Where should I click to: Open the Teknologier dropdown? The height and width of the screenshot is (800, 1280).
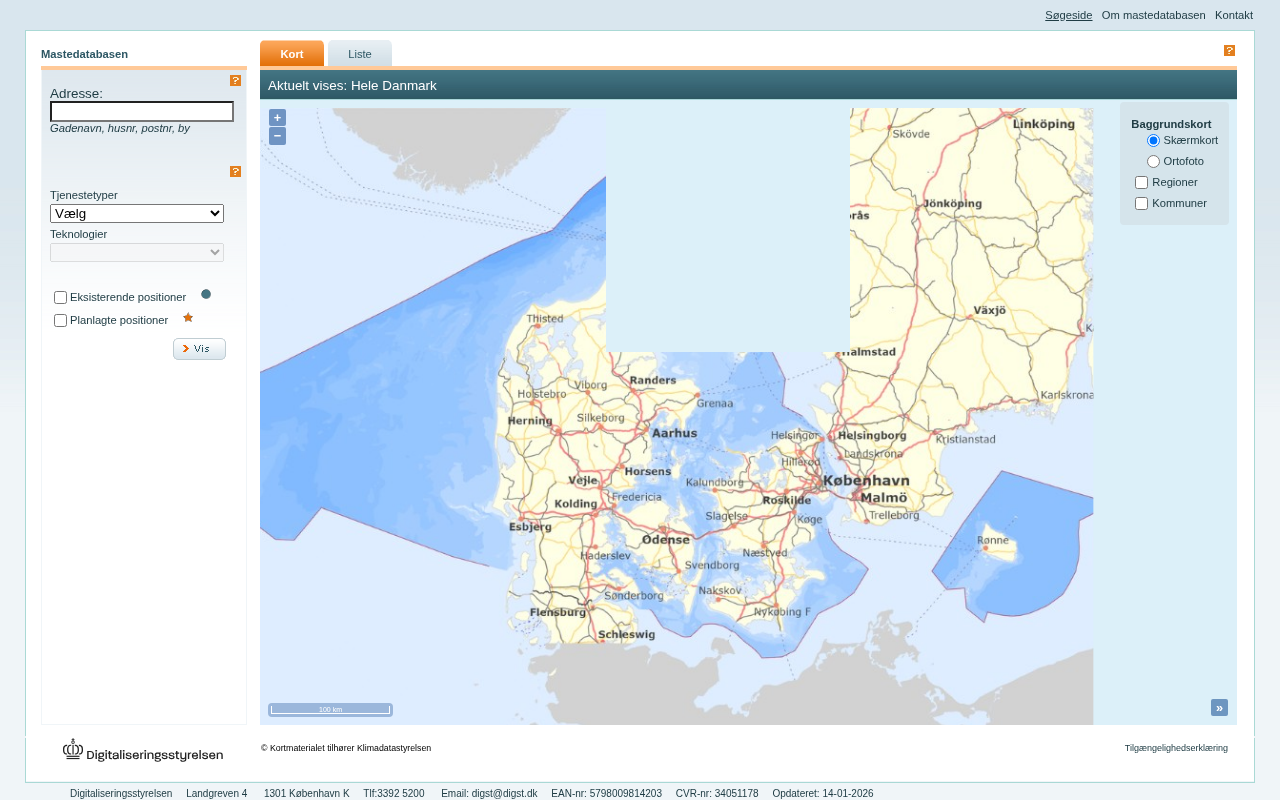(137, 253)
